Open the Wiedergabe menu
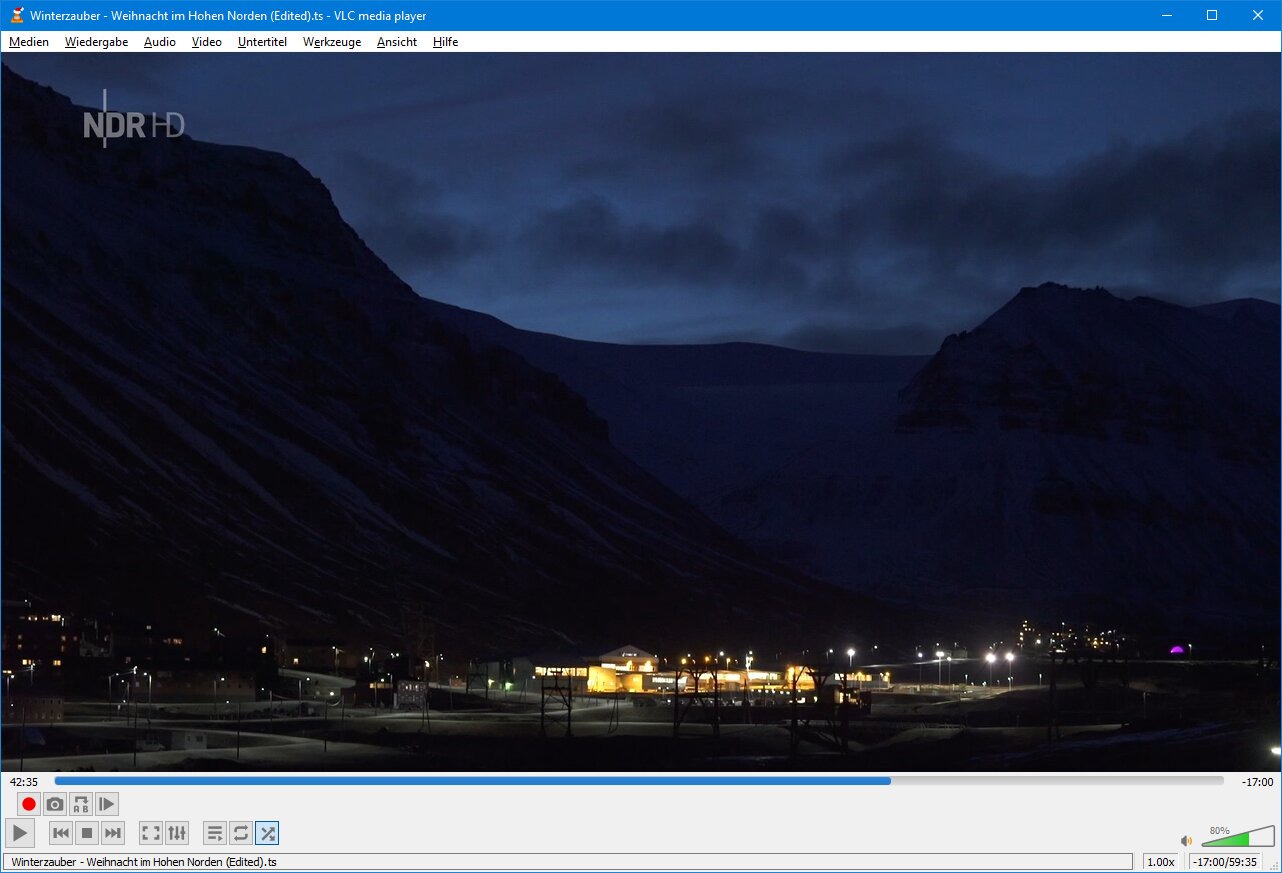The height and width of the screenshot is (873, 1282). (x=96, y=42)
